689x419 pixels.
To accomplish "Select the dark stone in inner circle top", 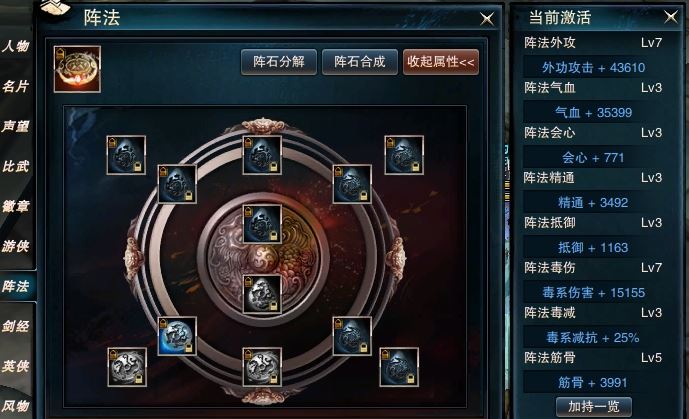I will (262, 224).
